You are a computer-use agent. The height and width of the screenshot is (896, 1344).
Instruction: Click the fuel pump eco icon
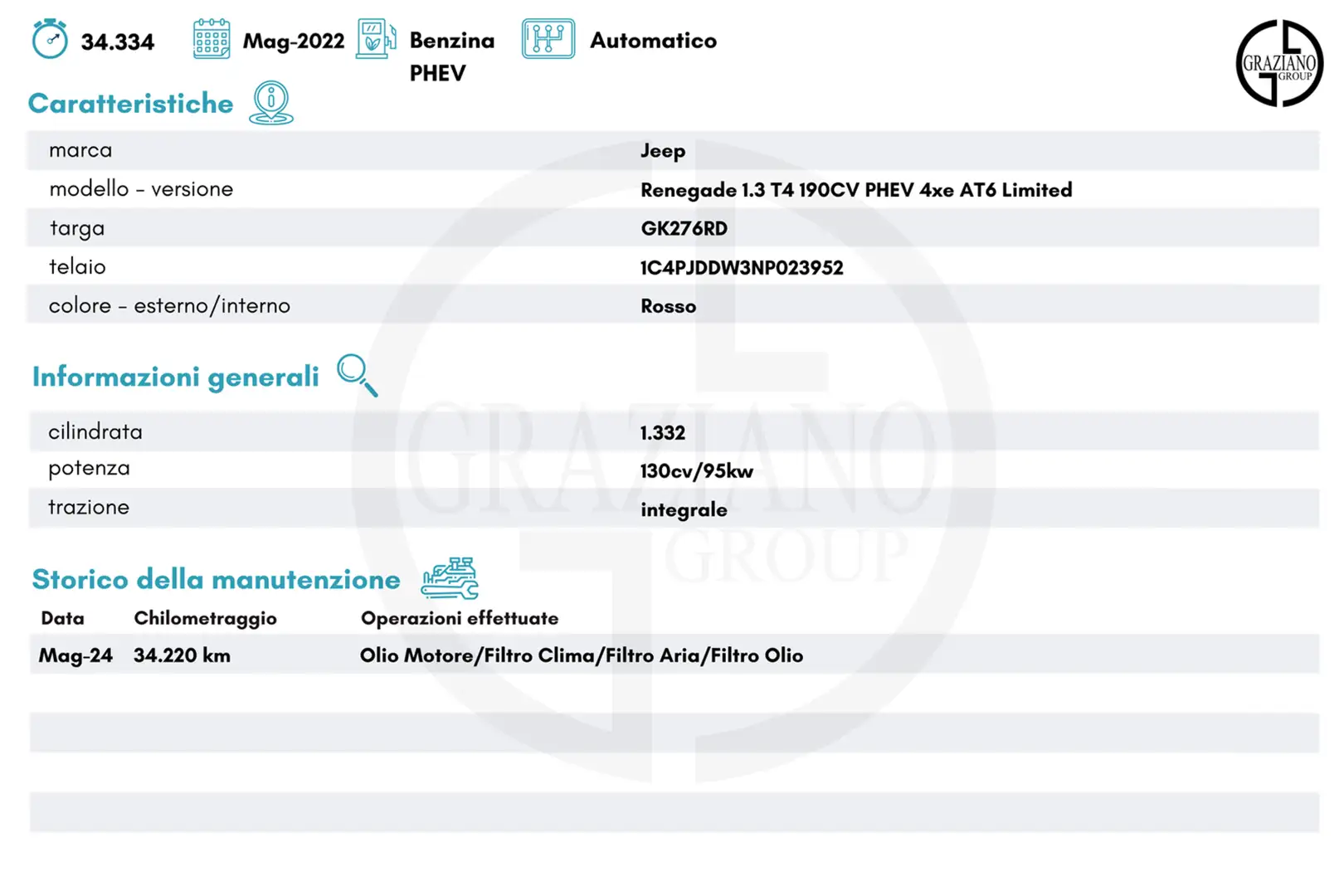click(x=375, y=39)
